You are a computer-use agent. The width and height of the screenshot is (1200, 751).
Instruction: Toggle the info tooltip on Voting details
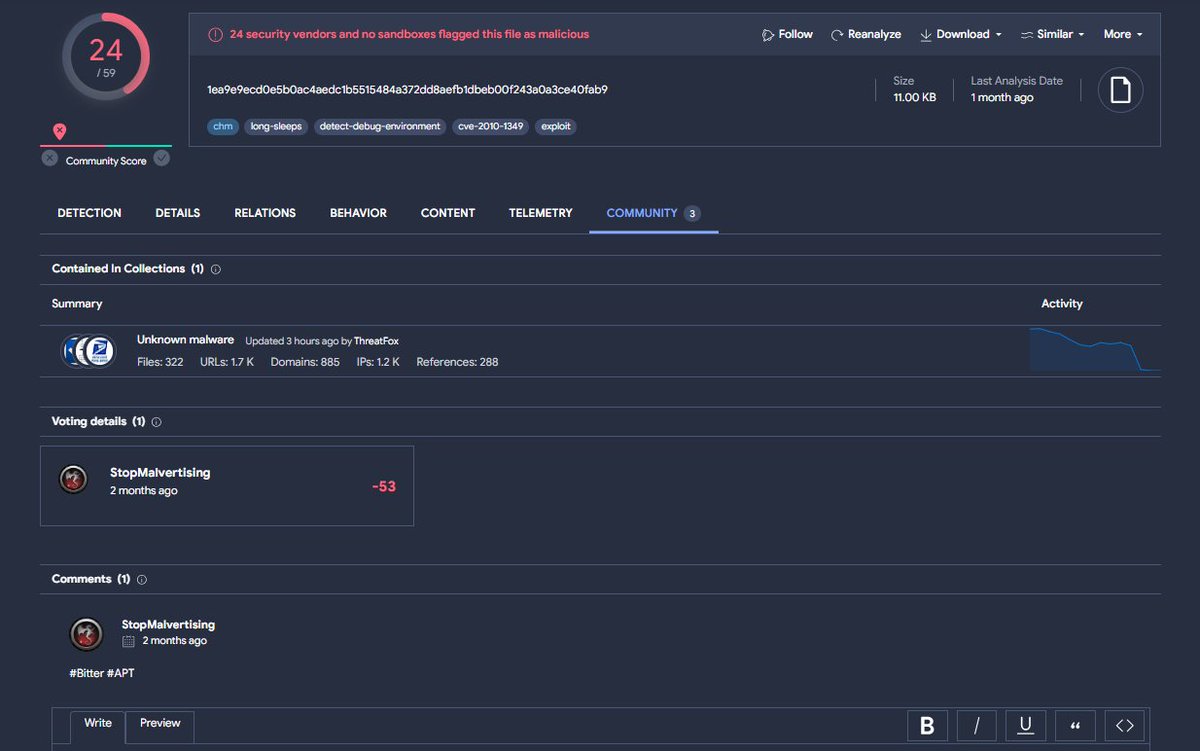point(156,421)
